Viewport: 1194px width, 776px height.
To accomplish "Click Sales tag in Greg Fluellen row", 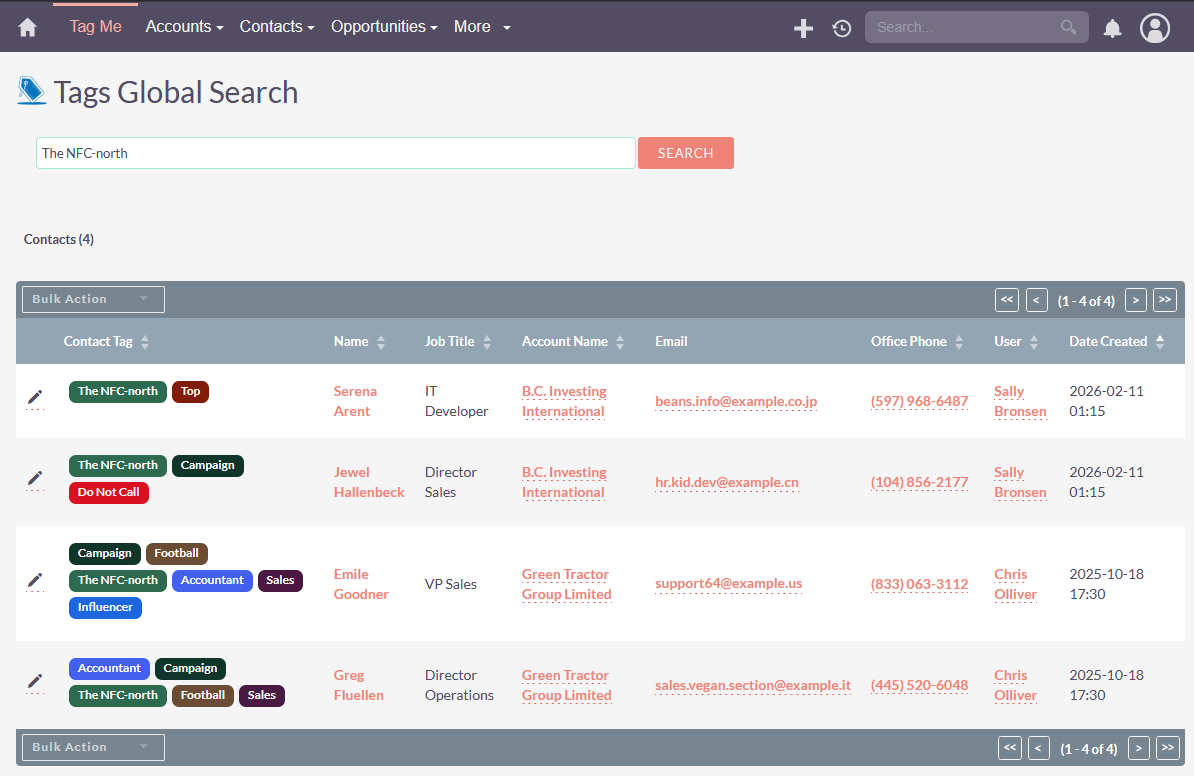I will 261,695.
